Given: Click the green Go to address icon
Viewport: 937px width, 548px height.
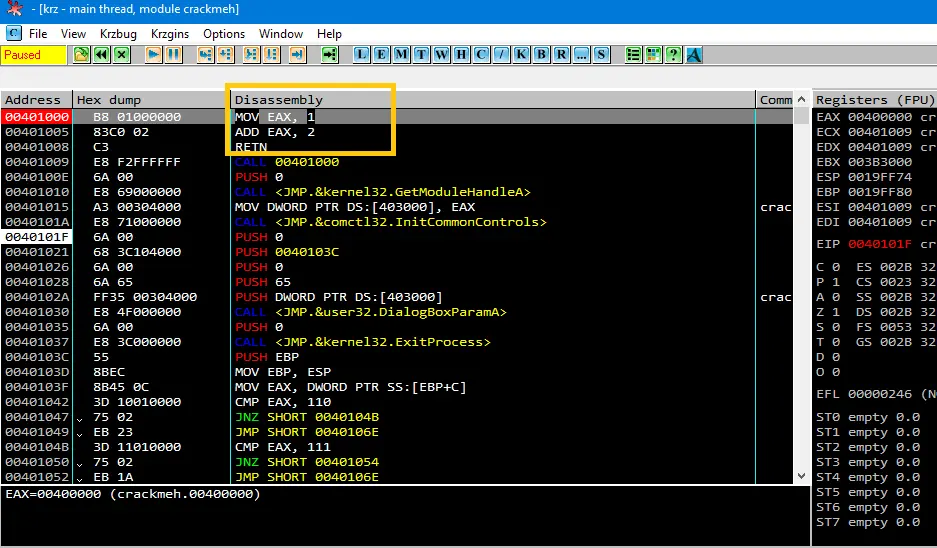Looking at the screenshot, I should (x=329, y=55).
